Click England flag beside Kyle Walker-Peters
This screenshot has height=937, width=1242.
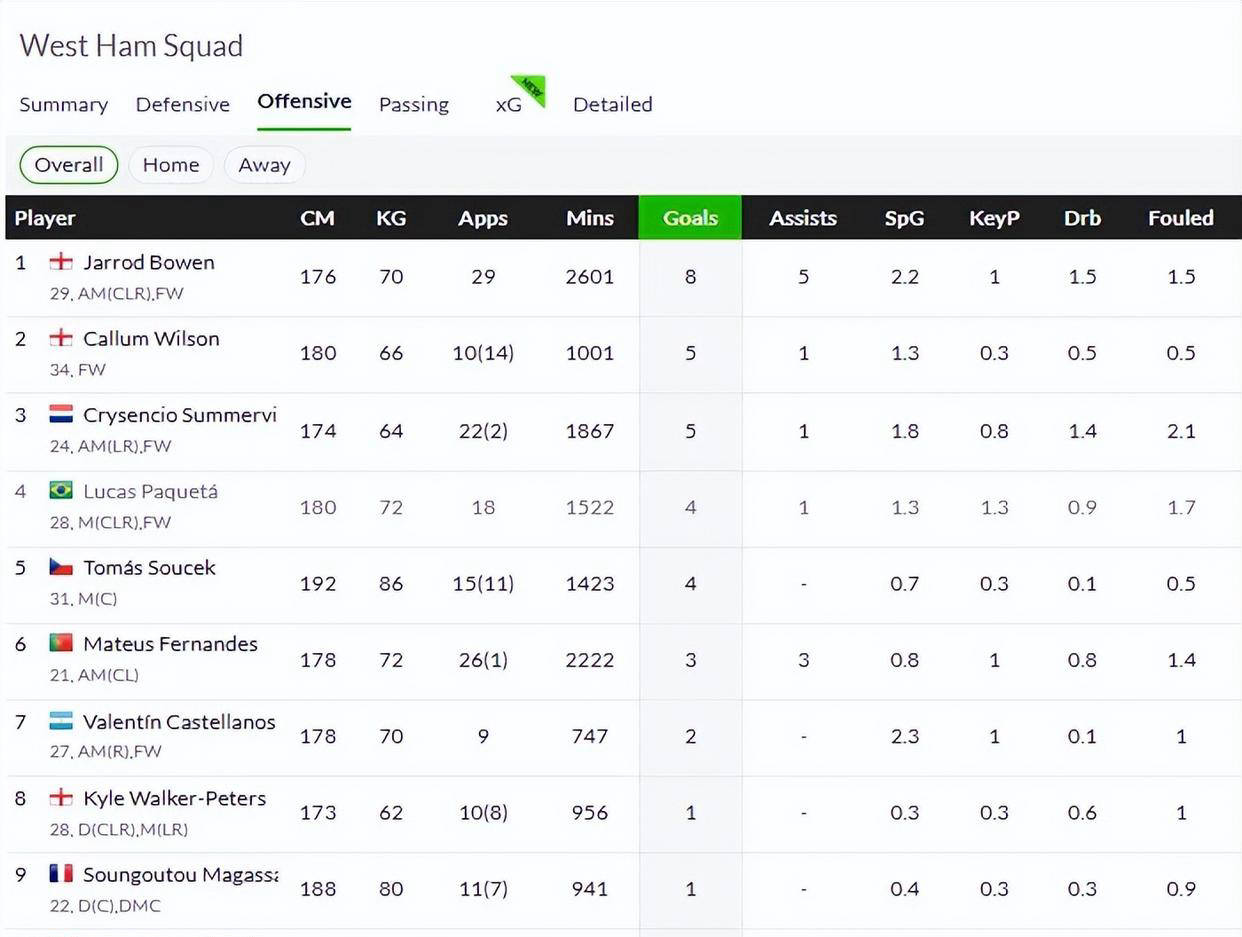tap(61, 797)
